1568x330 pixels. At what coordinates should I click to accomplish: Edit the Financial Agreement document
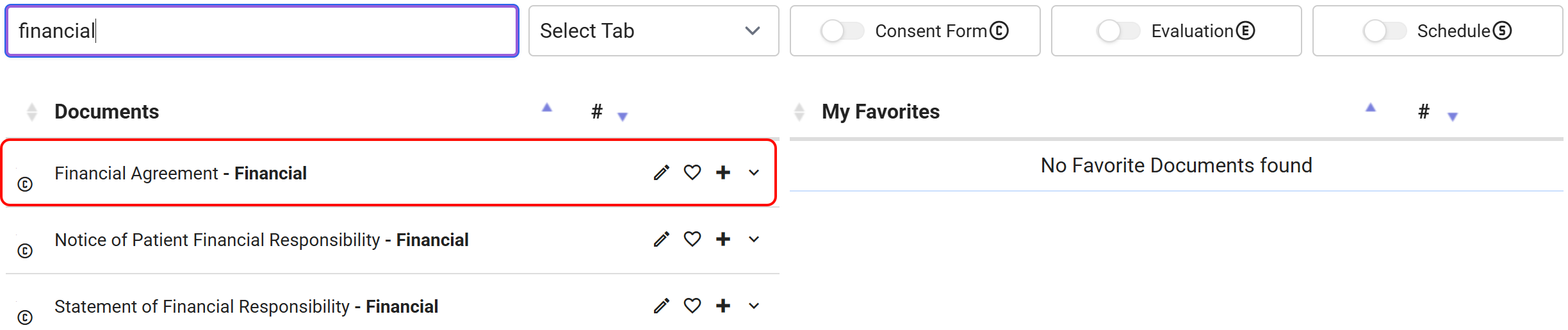pos(662,172)
